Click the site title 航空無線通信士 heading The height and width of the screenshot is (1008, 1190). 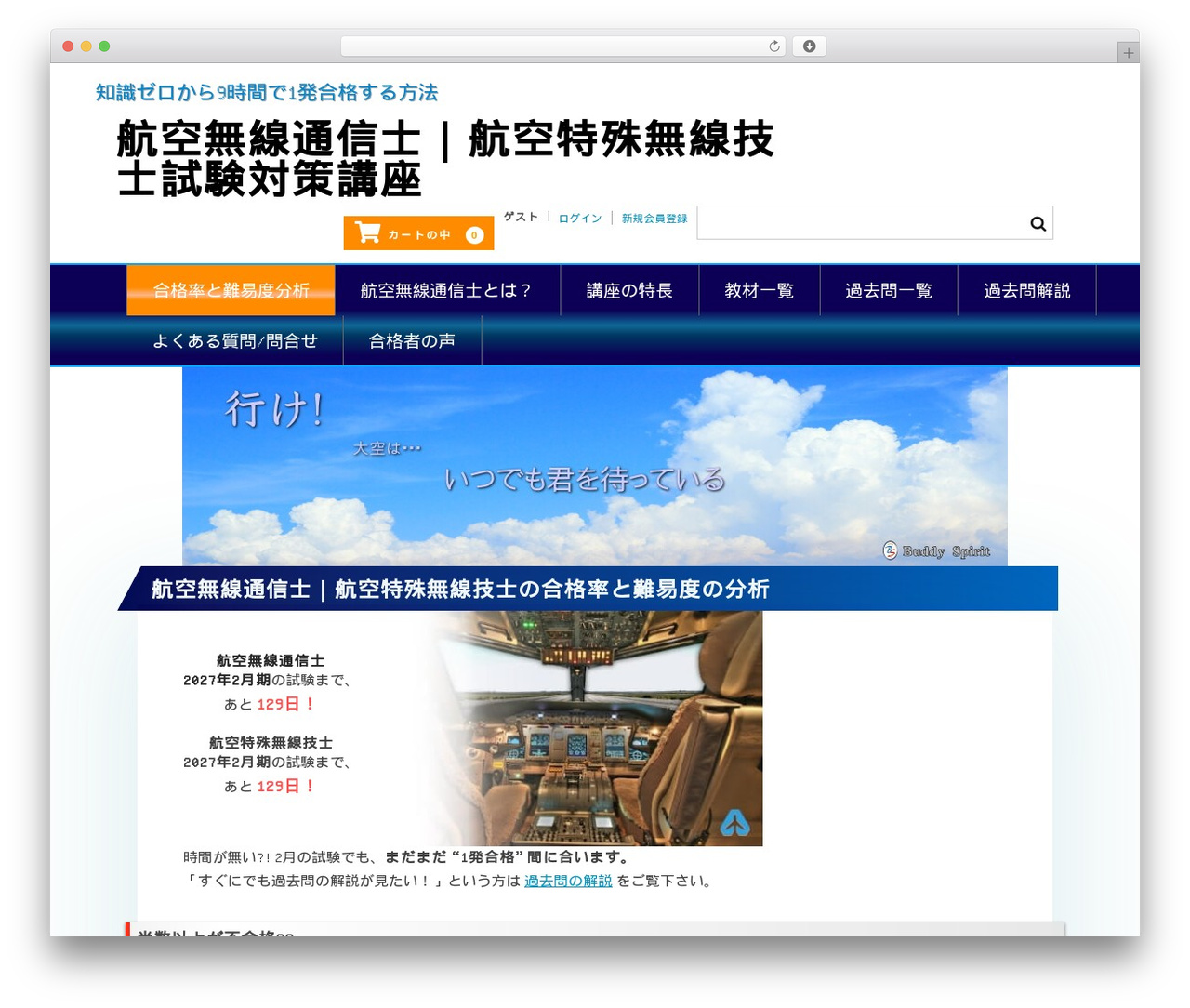coord(446,159)
